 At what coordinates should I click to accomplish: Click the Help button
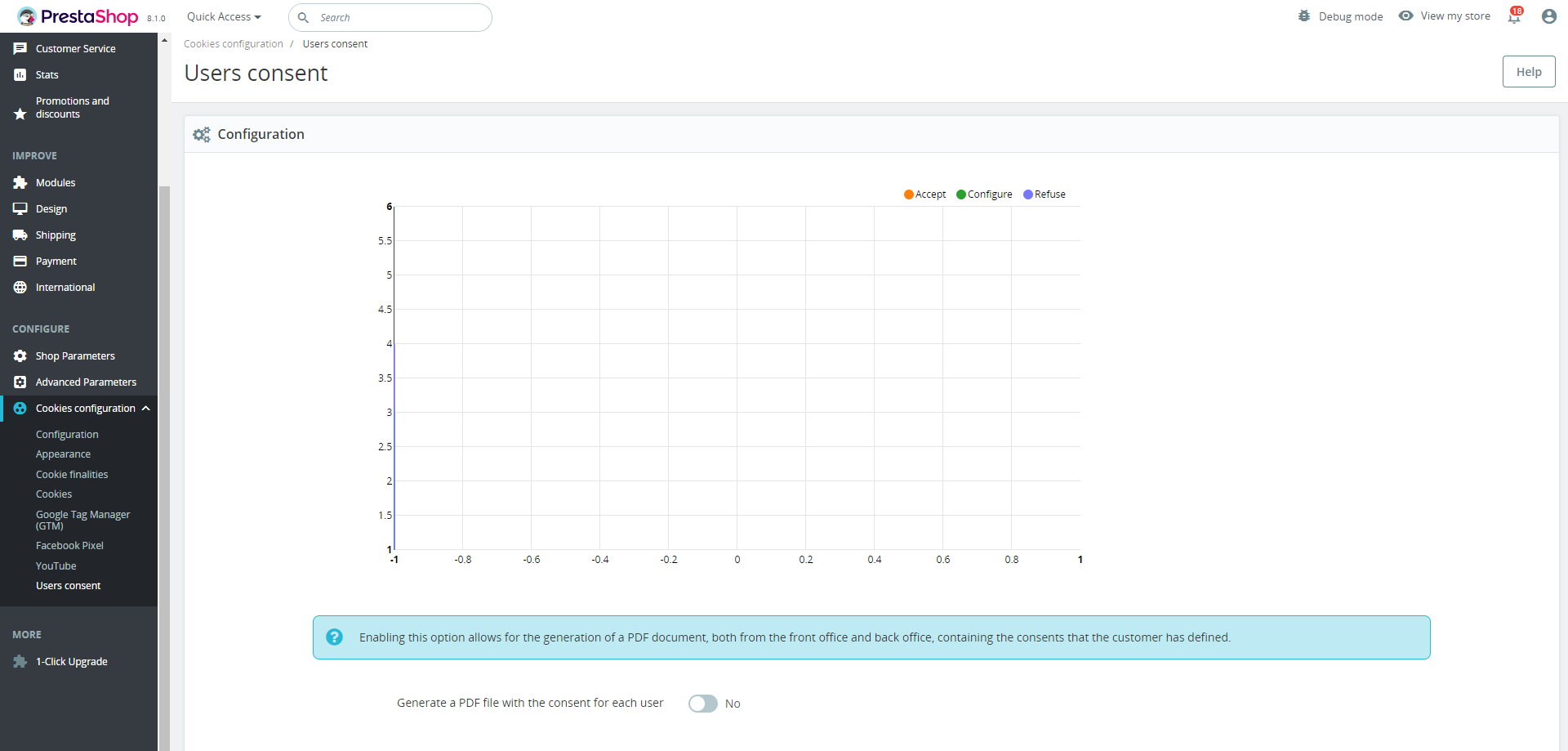1529,72
